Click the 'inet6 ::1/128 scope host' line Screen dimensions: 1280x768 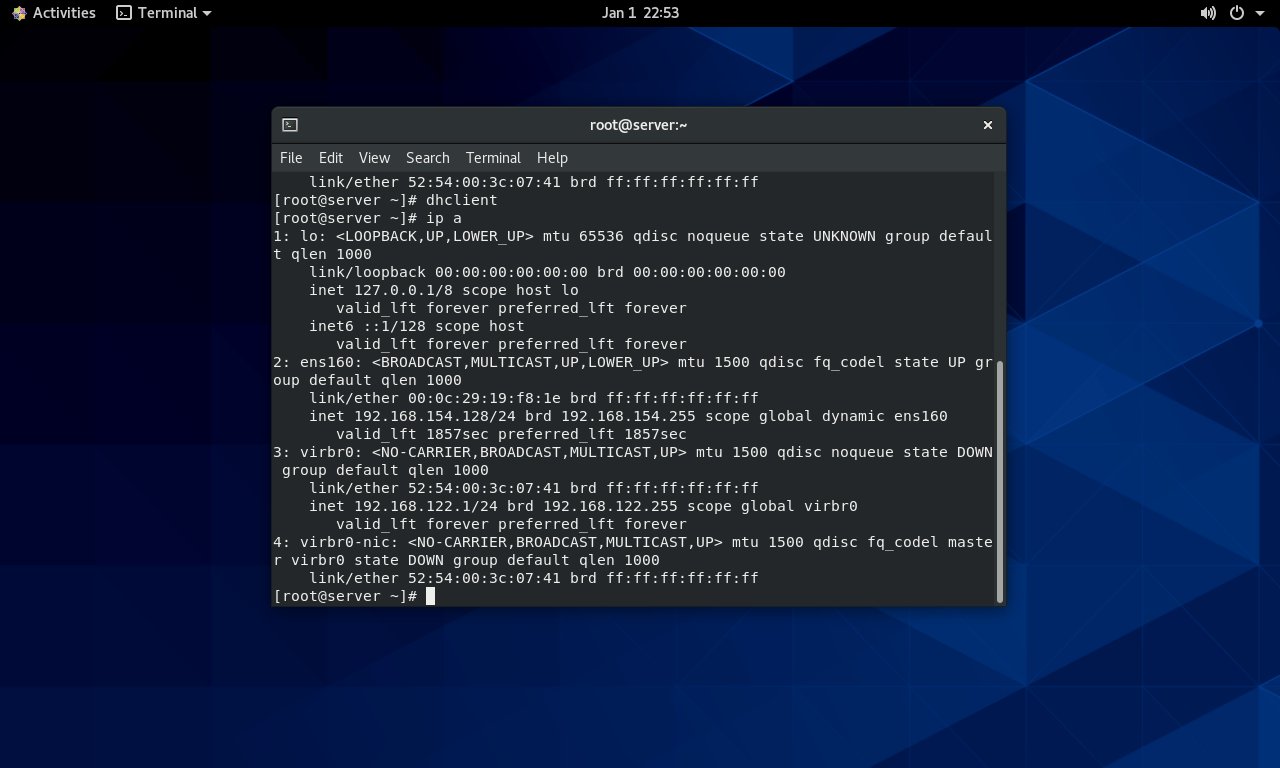pos(417,326)
